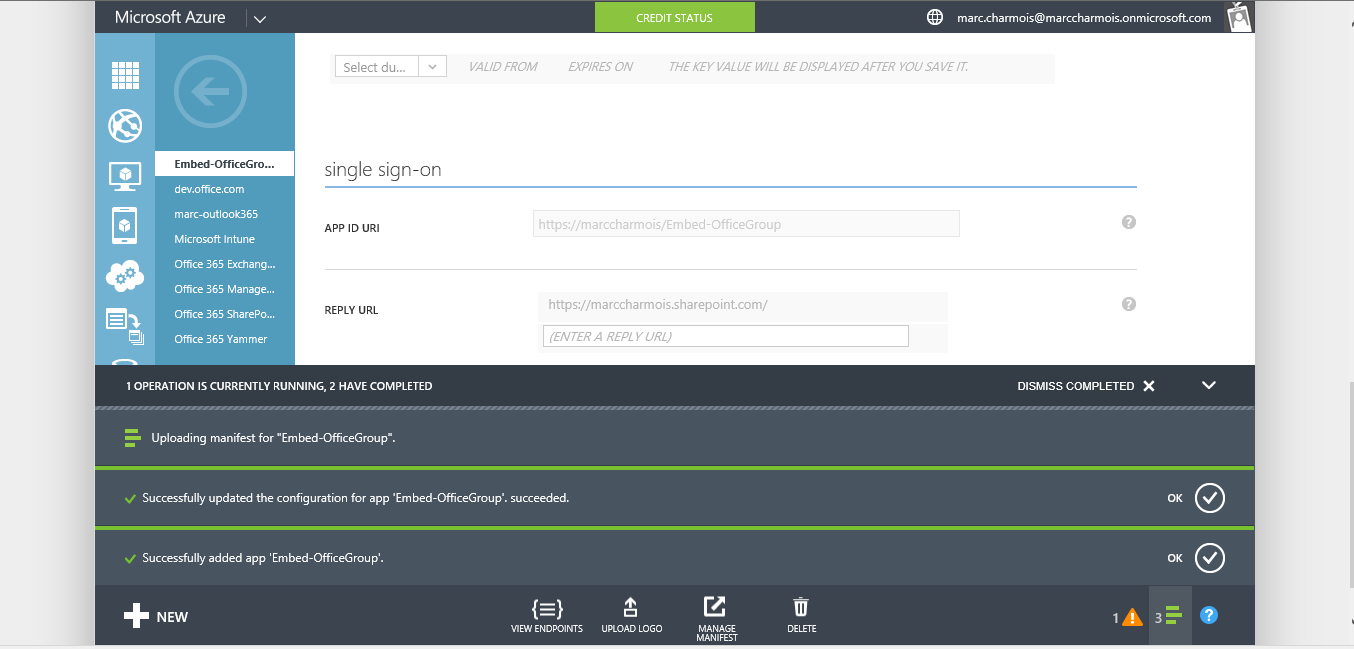Image resolution: width=1354 pixels, height=649 pixels.
Task: Click the Upload Logo command
Action: pyautogui.click(x=631, y=616)
